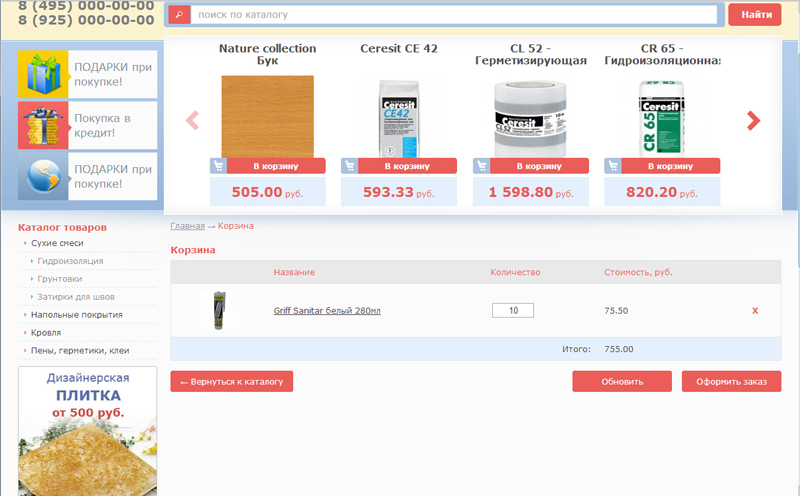This screenshot has width=800, height=496.
Task: Open Гидроизоляция subcategory
Action: pos(70,261)
